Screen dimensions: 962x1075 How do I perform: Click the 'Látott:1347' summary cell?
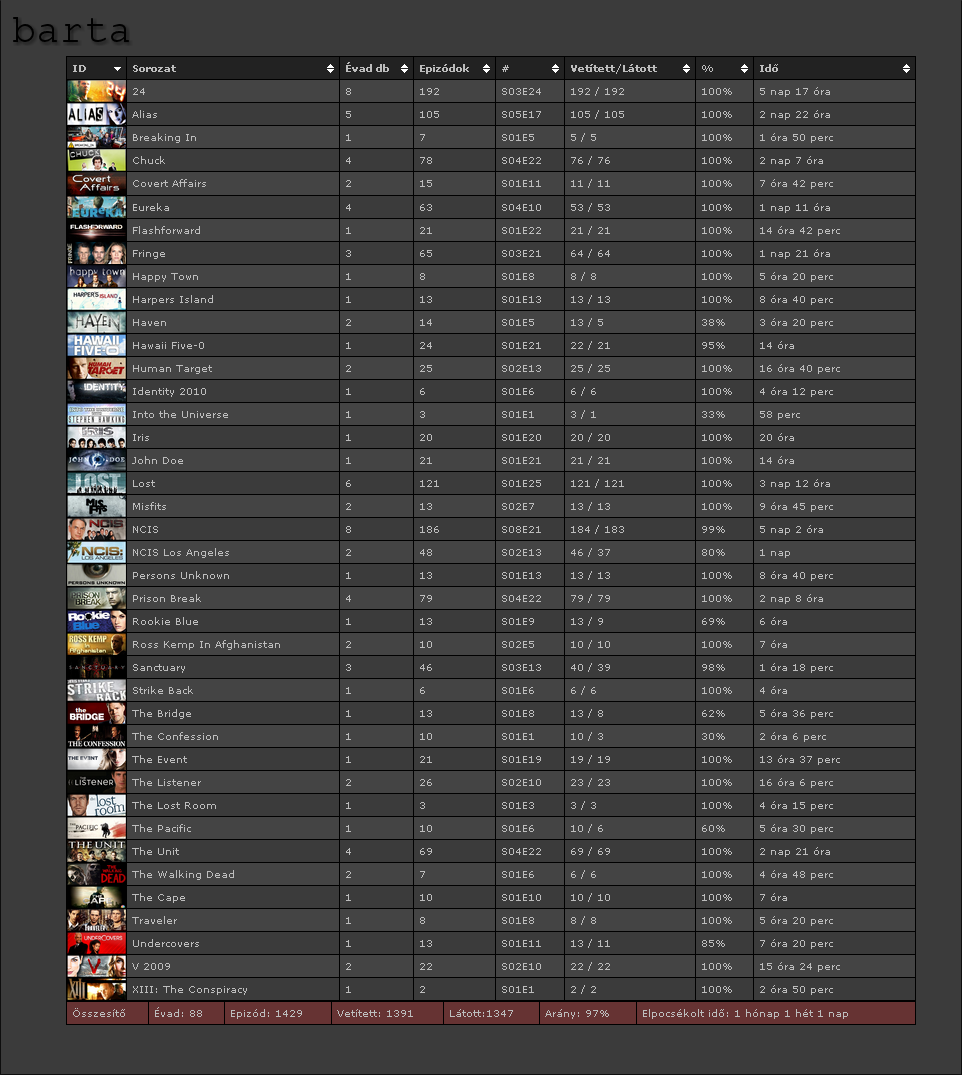491,1013
